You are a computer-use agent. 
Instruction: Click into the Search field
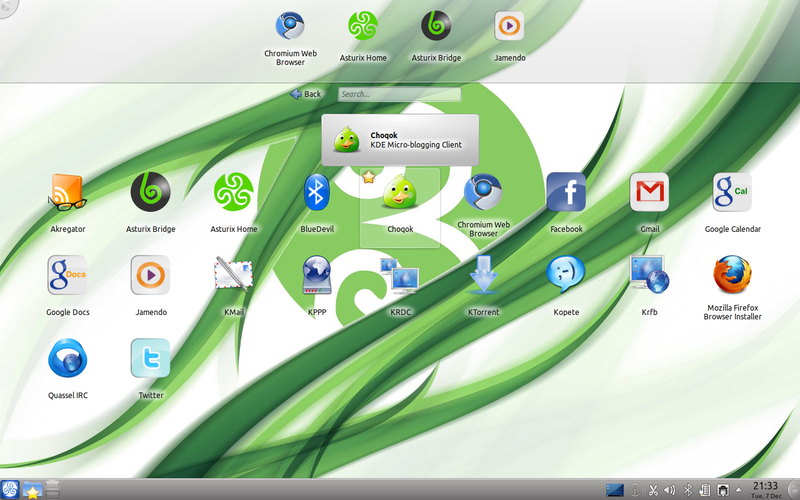coord(399,94)
